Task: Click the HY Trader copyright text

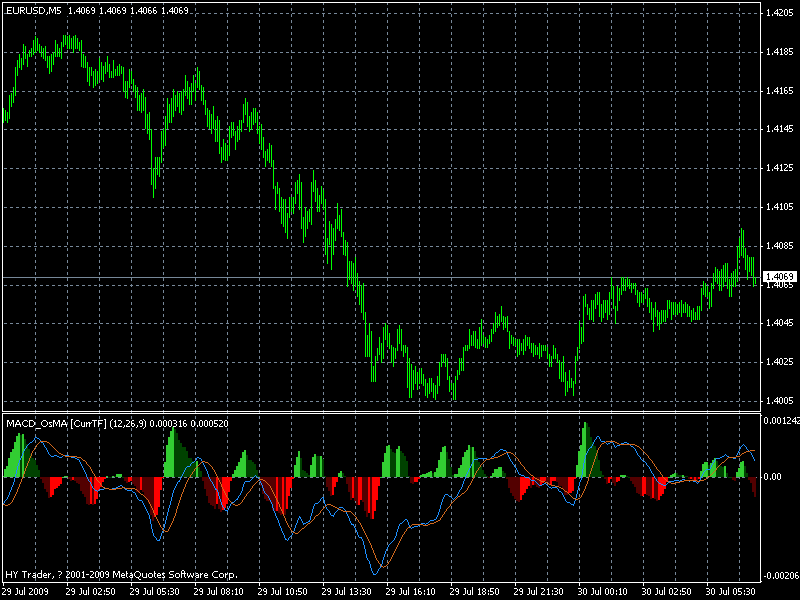Action: pos(120,575)
